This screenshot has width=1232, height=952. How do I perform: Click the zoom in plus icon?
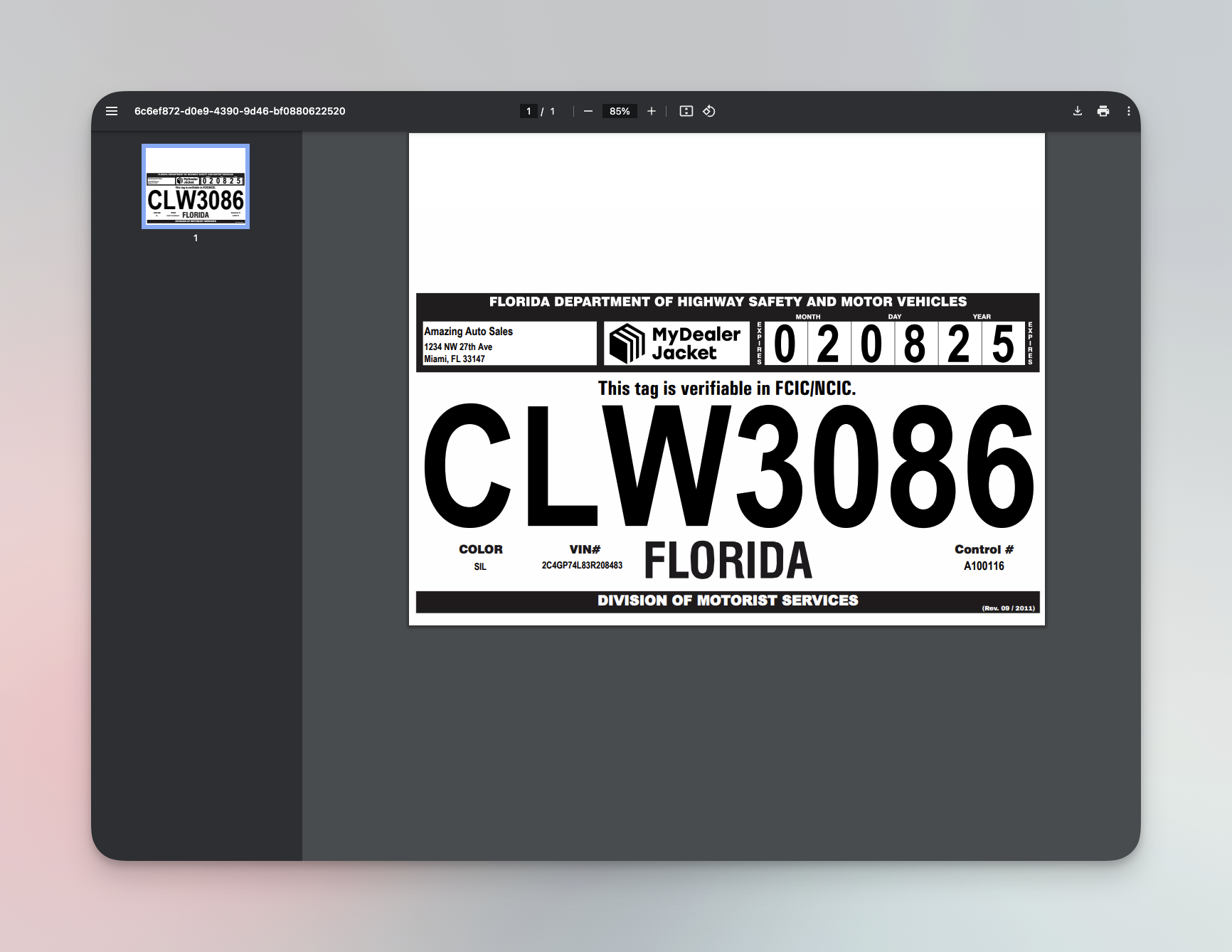652,111
